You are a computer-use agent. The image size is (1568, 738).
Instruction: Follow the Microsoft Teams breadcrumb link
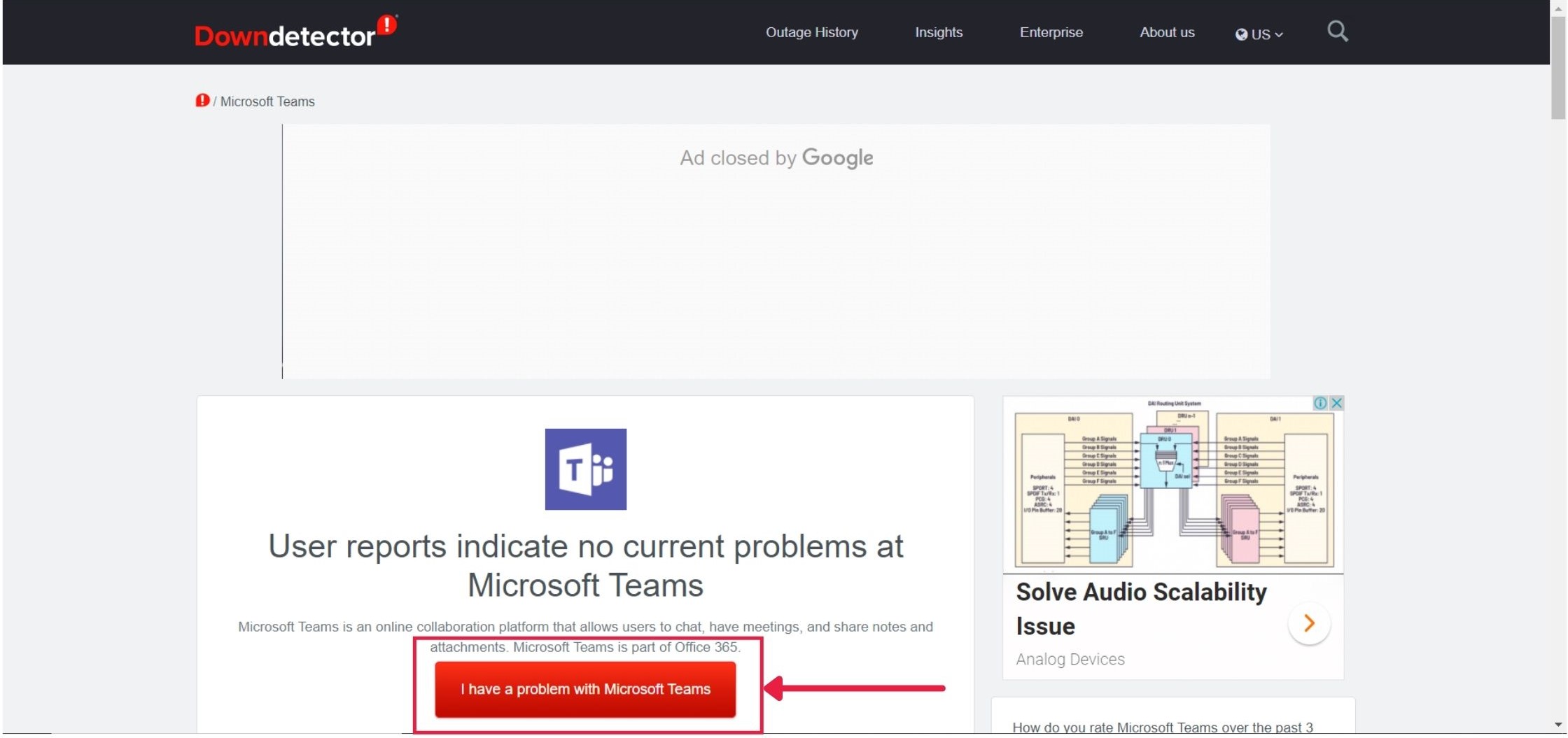pyautogui.click(x=267, y=101)
